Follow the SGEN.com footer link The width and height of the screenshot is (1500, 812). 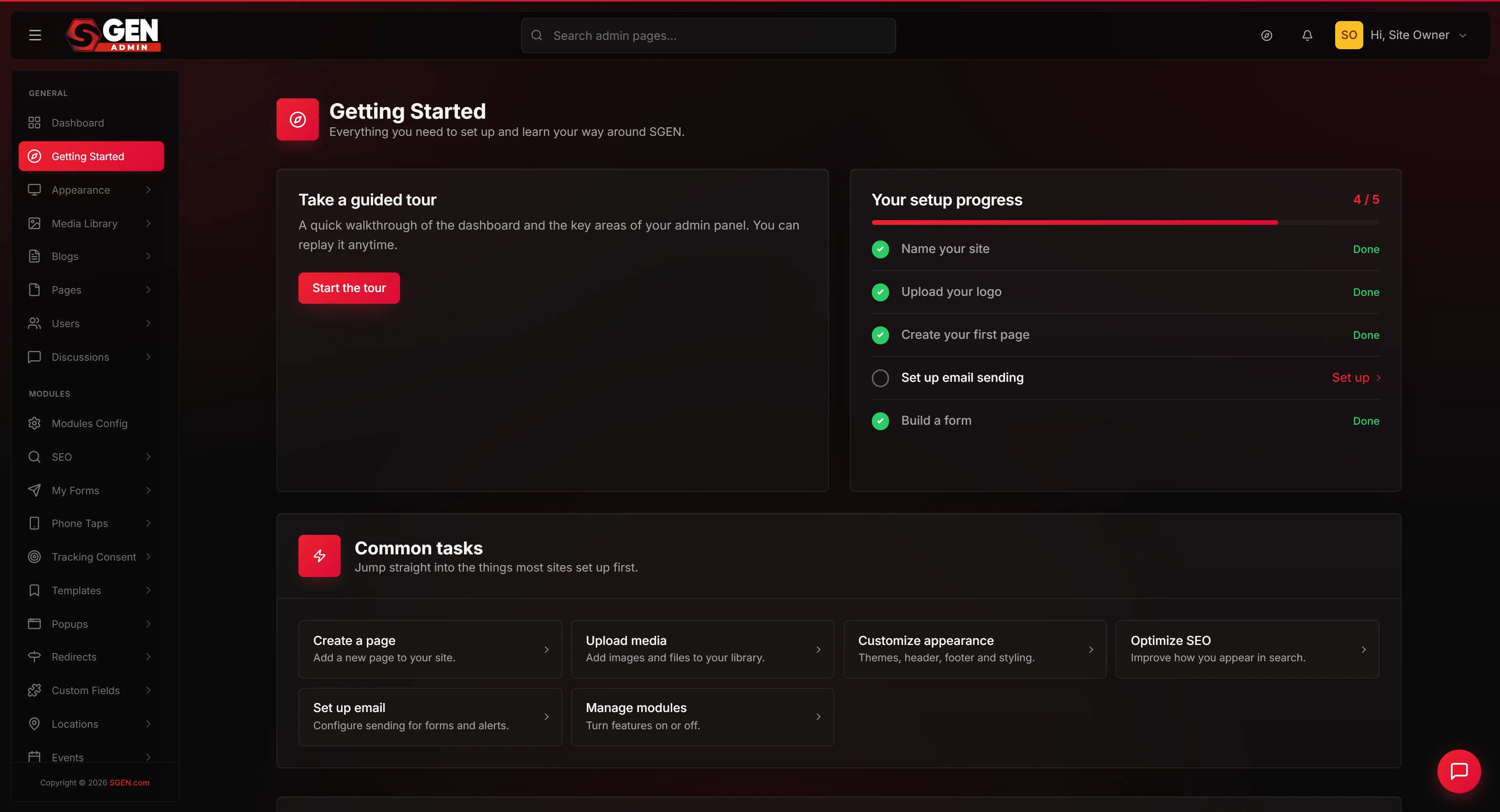(129, 782)
